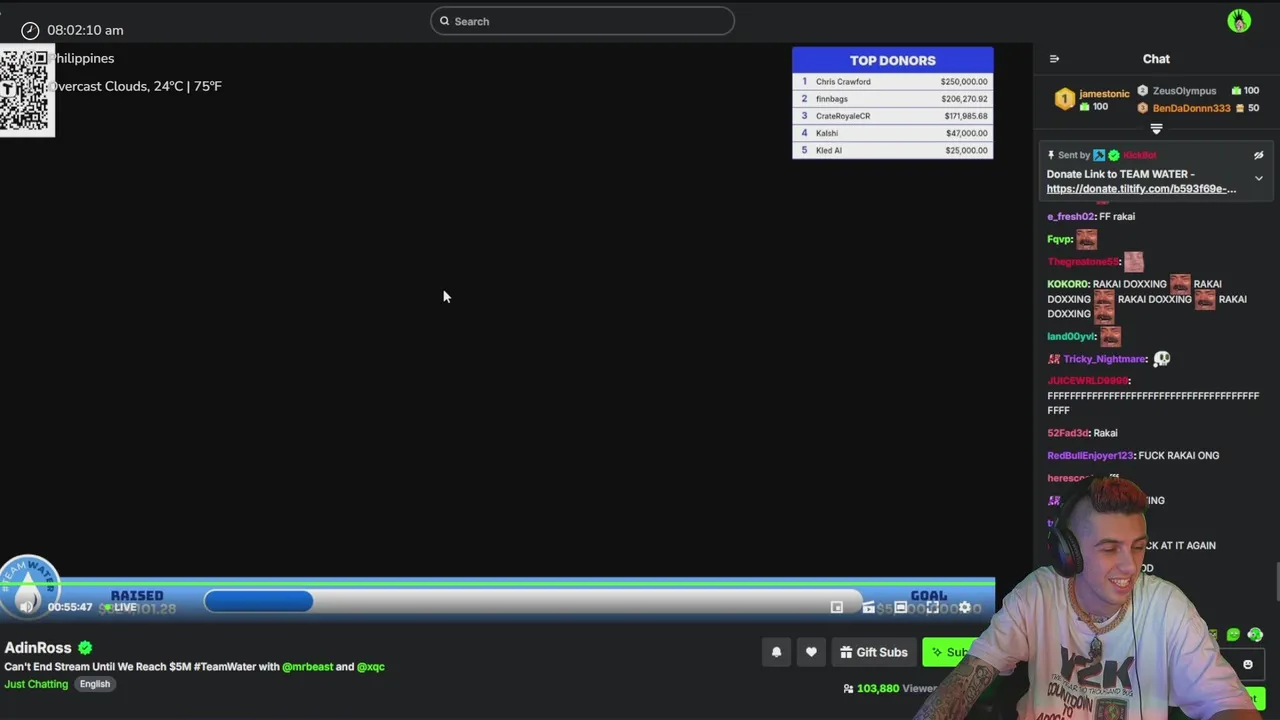Click the verified badge next to AdinRoss
This screenshot has height=720, width=1280.
point(85,648)
